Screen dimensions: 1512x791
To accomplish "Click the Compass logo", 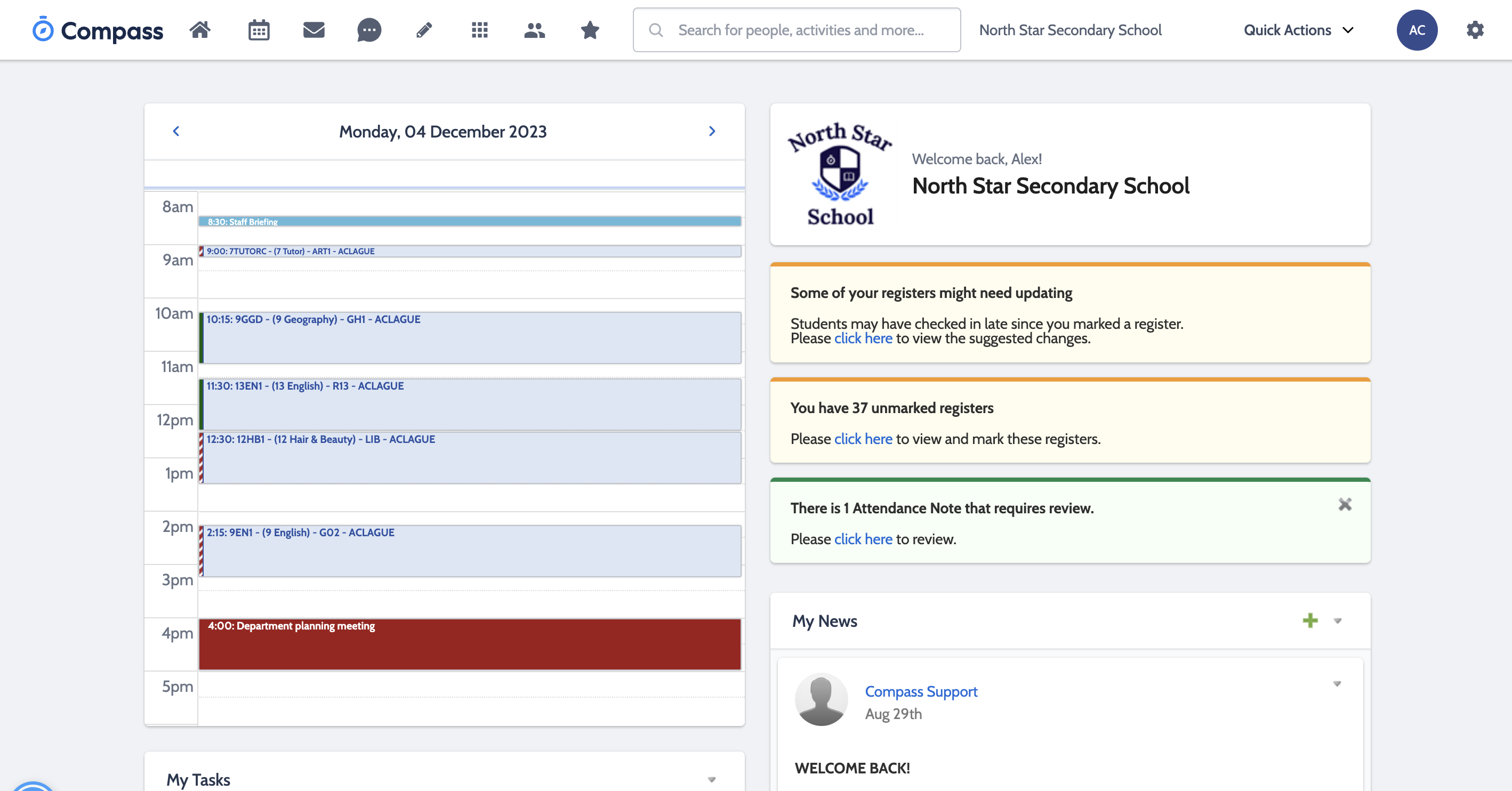I will point(98,30).
